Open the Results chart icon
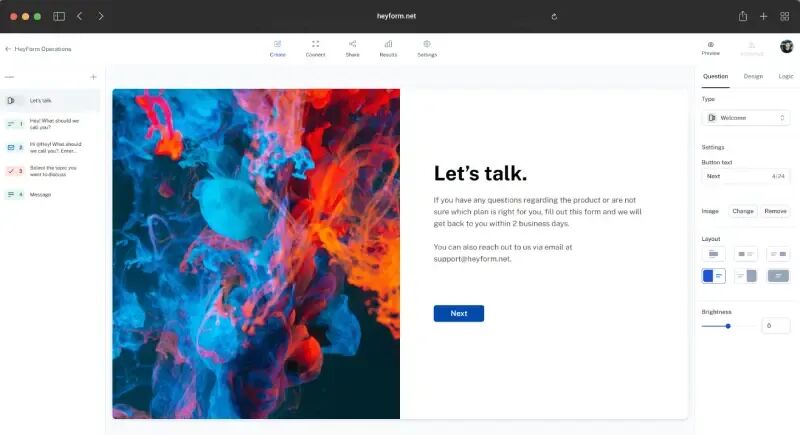This screenshot has width=800, height=435. coord(388,44)
